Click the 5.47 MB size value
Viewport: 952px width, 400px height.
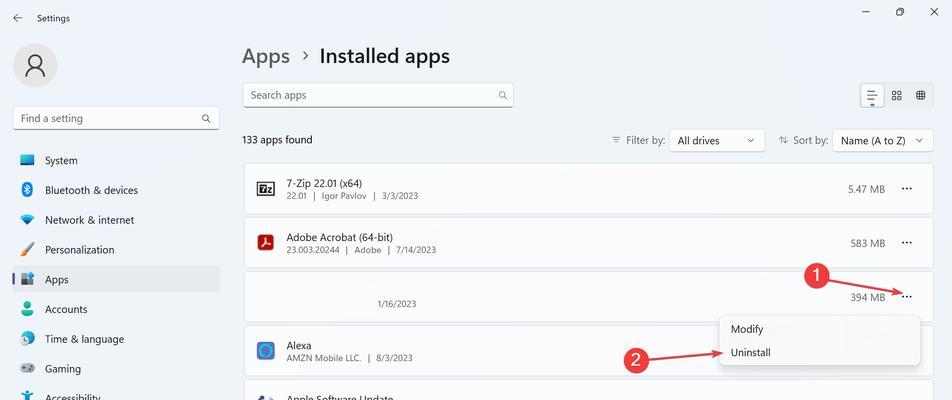(866, 189)
